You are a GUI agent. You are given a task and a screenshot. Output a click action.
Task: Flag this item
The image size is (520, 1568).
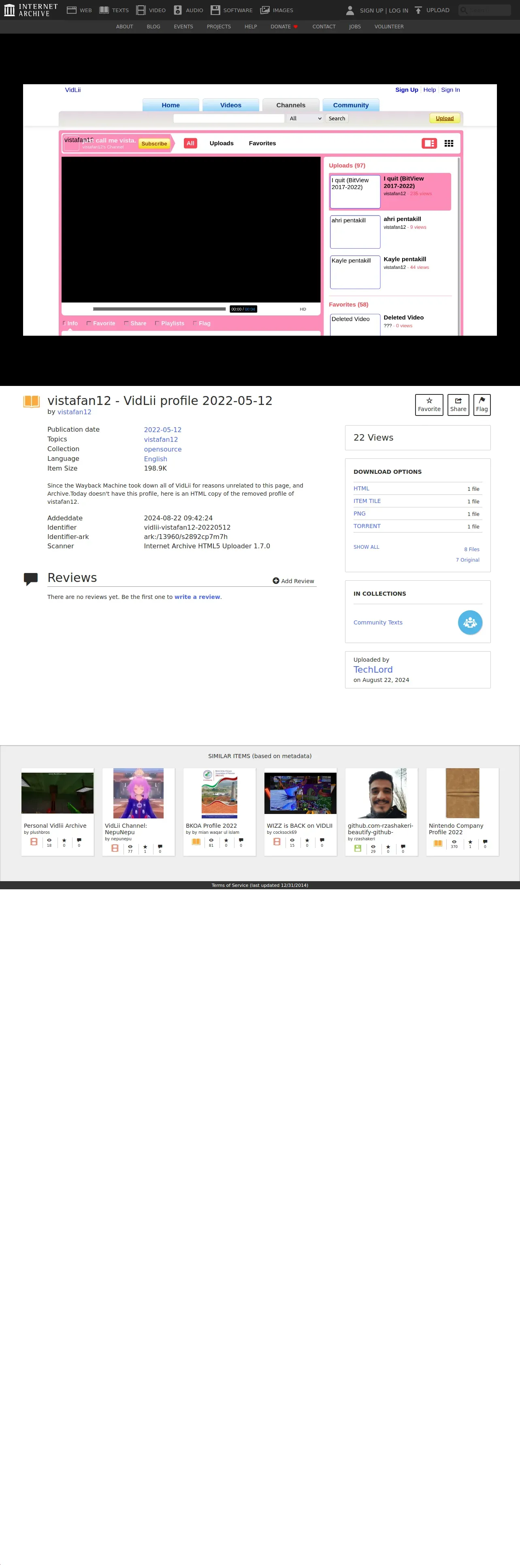pyautogui.click(x=482, y=405)
